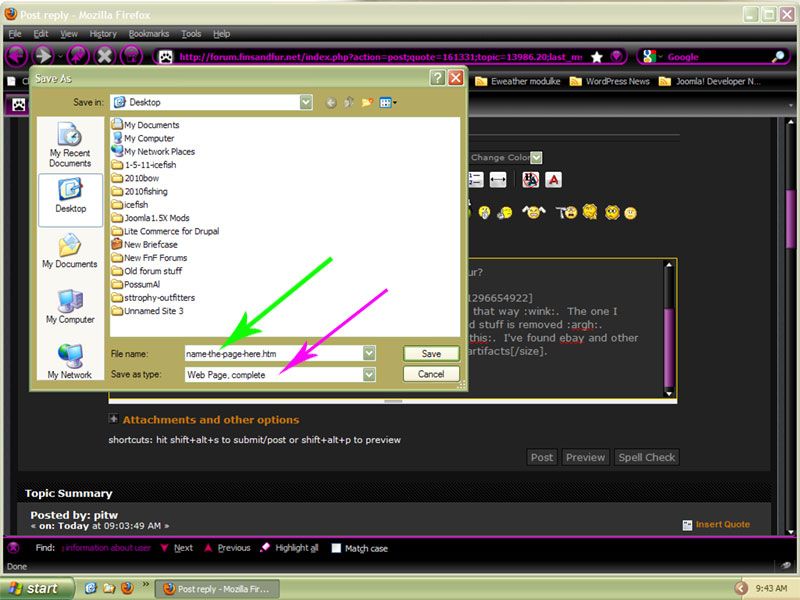800x600 pixels.
Task: Go to My Documents in places bar
Action: (70, 252)
